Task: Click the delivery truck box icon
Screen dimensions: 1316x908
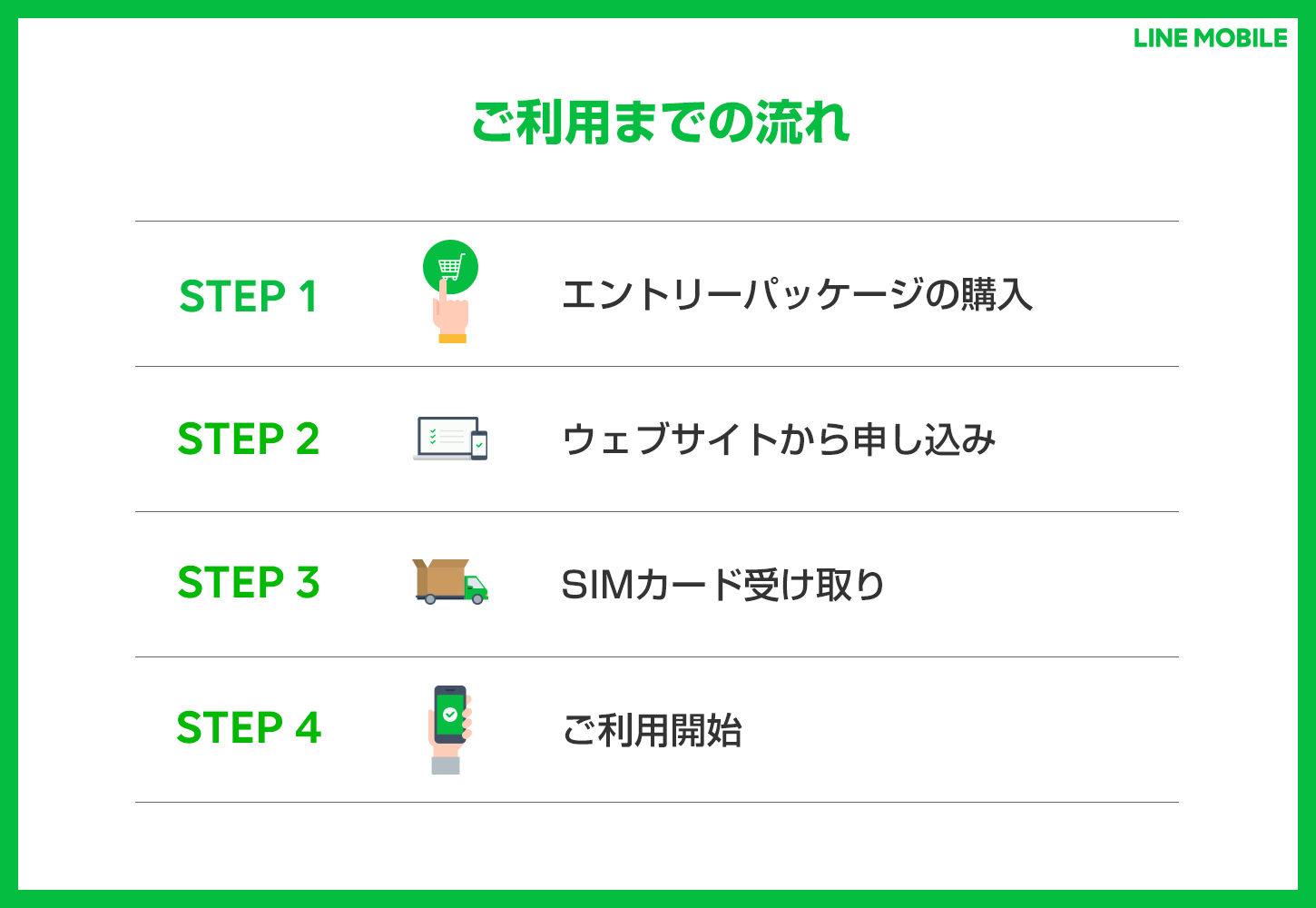Action: 450,581
